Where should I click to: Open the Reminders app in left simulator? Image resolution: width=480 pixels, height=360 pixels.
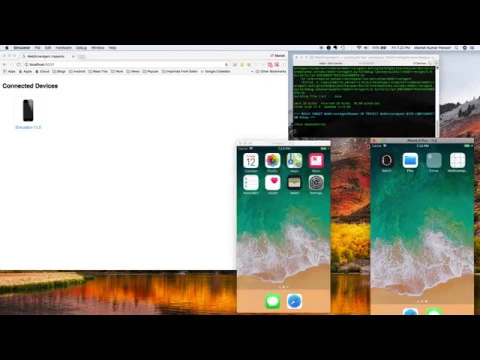tap(251, 183)
